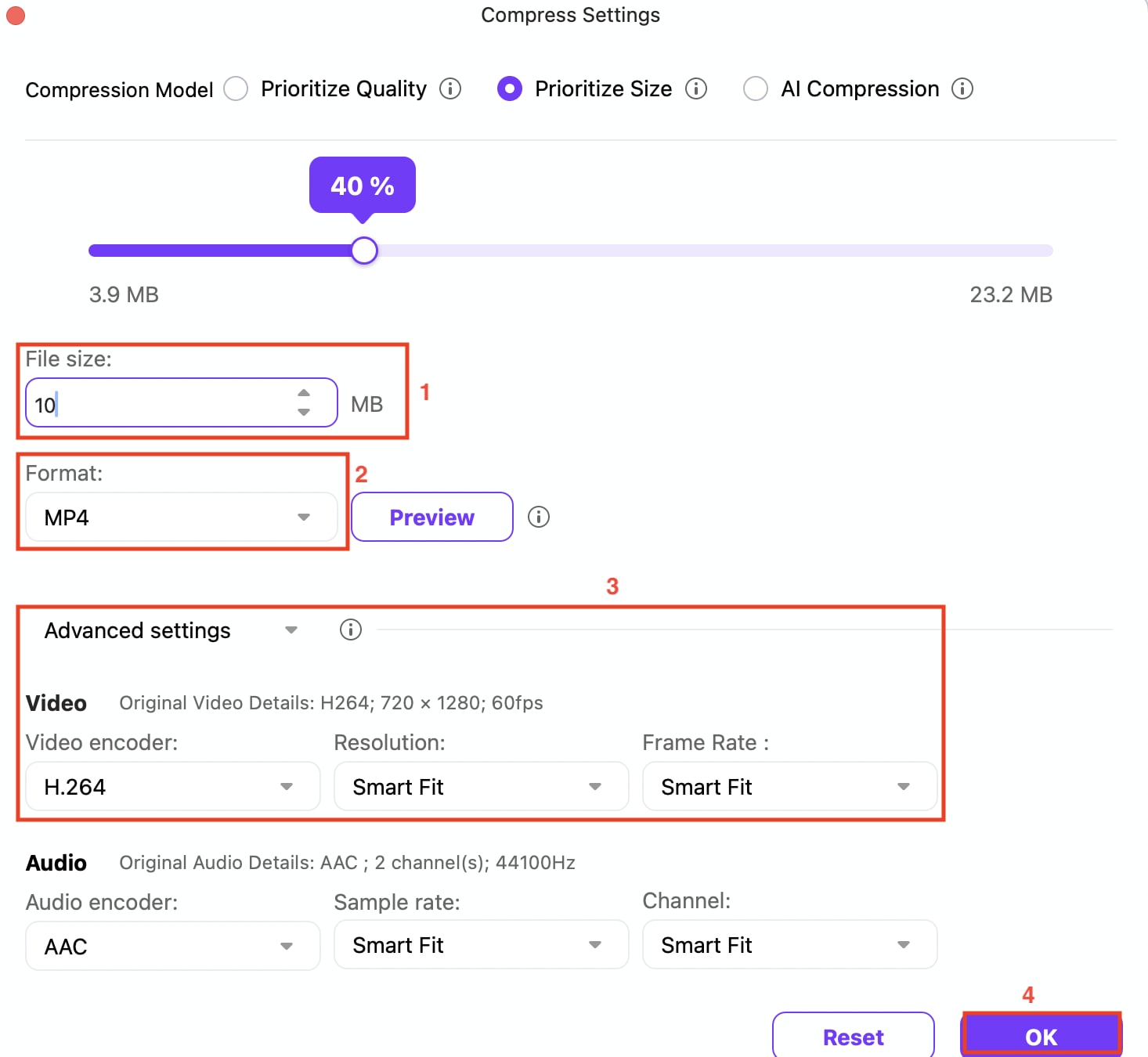Open the H.264 video encoder dropdown
This screenshot has height=1057, width=1148.
pyautogui.click(x=173, y=786)
